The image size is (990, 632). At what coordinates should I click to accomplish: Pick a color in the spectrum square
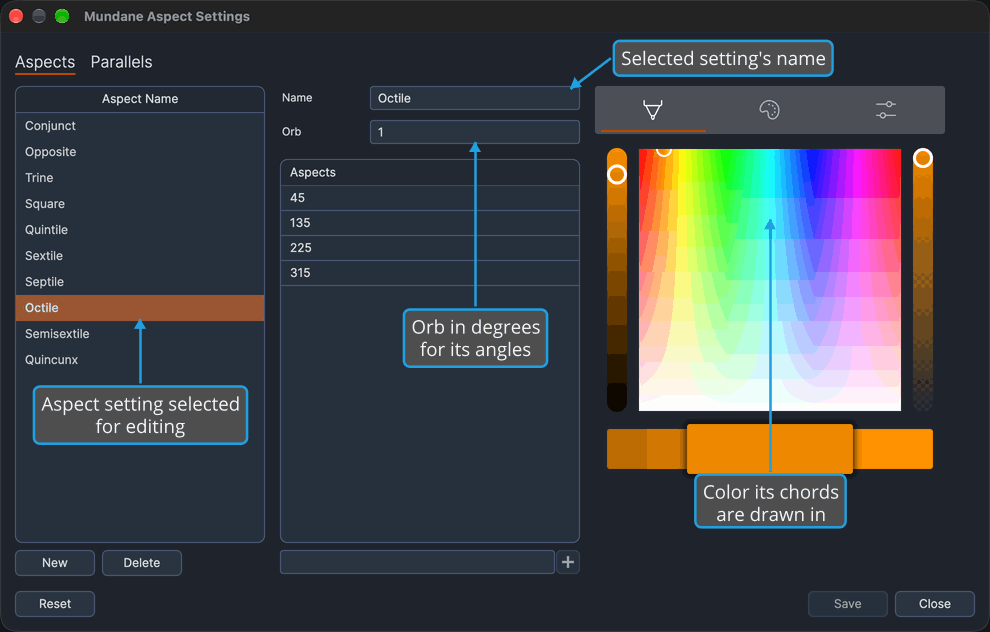[770, 280]
